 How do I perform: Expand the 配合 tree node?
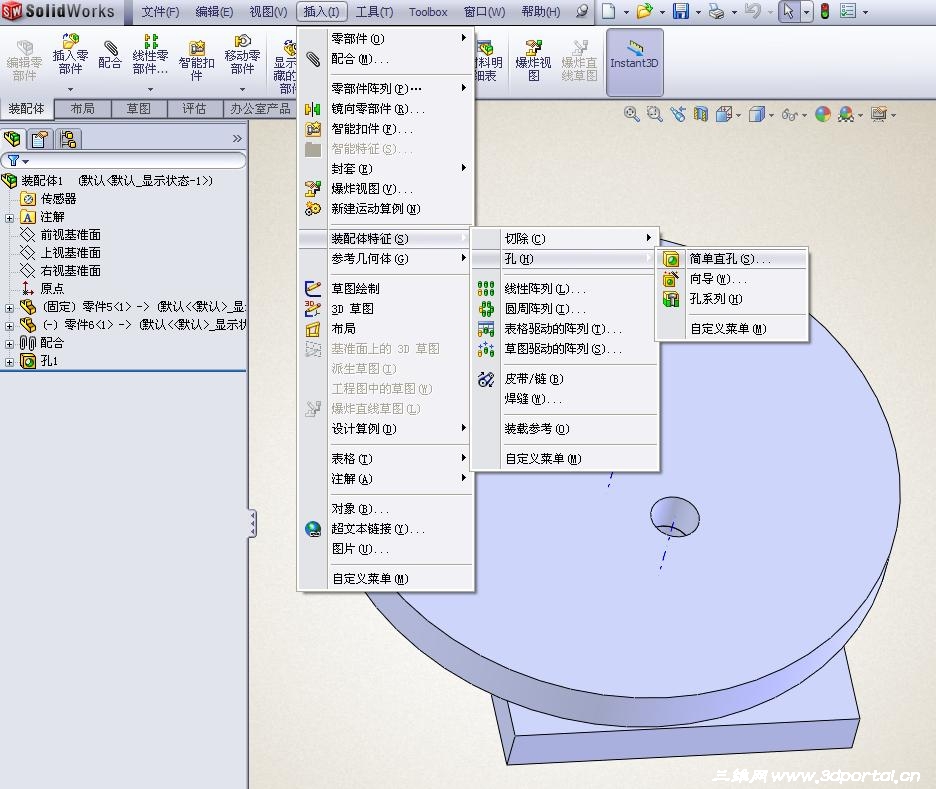9,344
